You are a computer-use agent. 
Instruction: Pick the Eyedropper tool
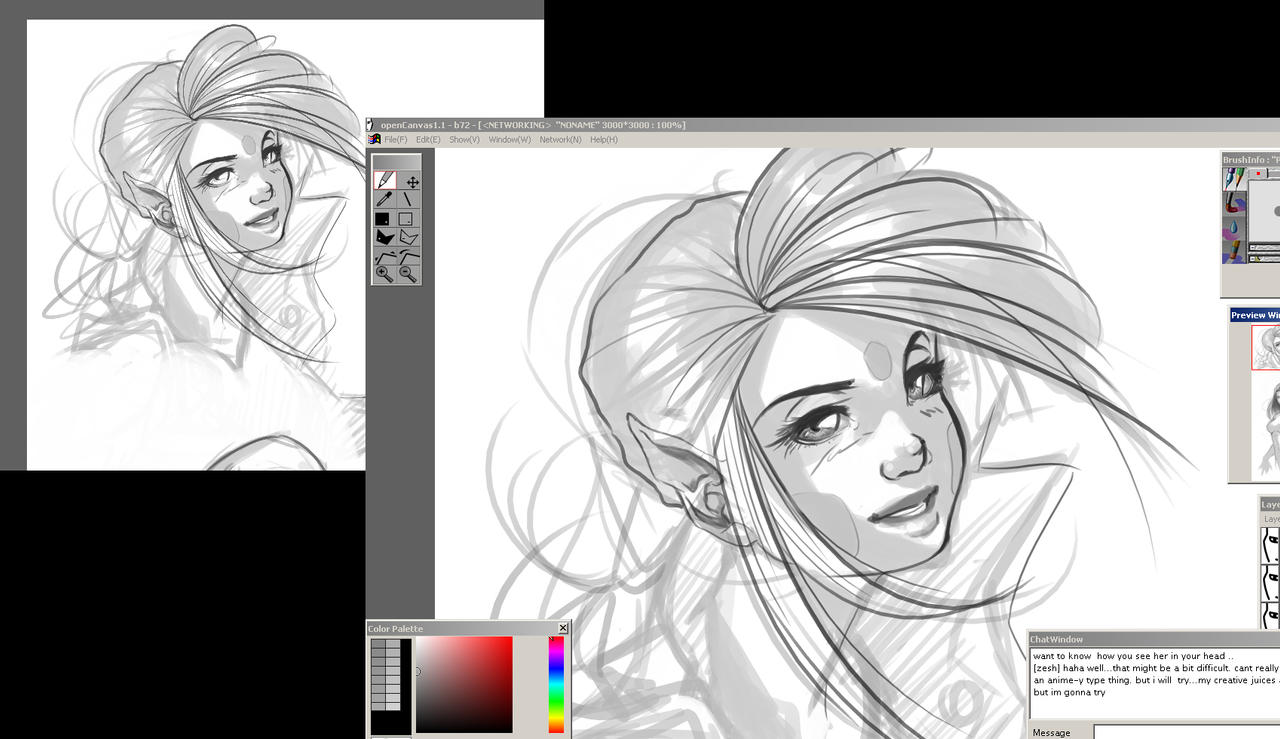tap(385, 200)
